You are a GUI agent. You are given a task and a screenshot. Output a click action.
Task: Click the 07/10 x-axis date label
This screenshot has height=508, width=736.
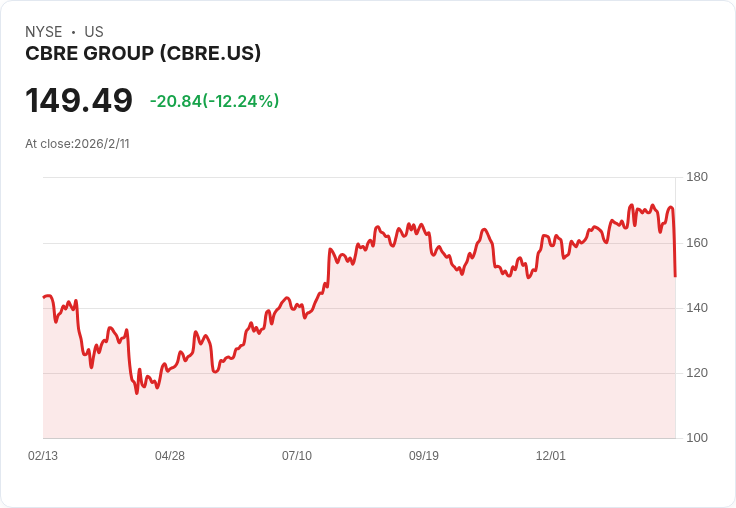(x=297, y=455)
